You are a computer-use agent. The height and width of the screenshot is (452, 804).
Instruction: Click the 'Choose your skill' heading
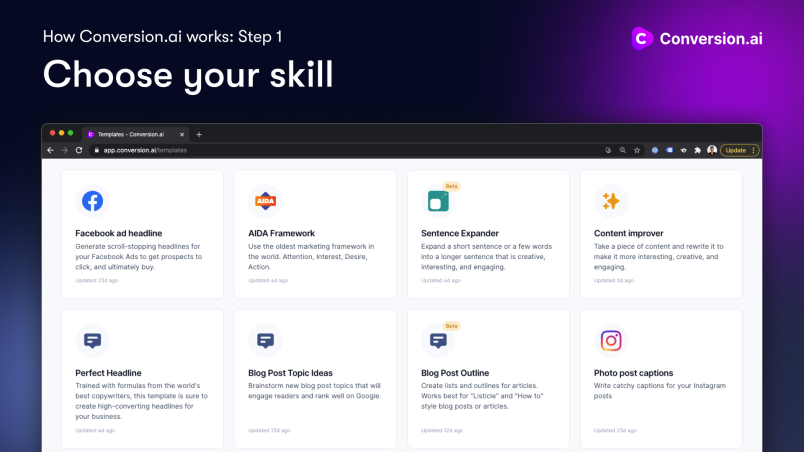pyautogui.click(x=188, y=75)
